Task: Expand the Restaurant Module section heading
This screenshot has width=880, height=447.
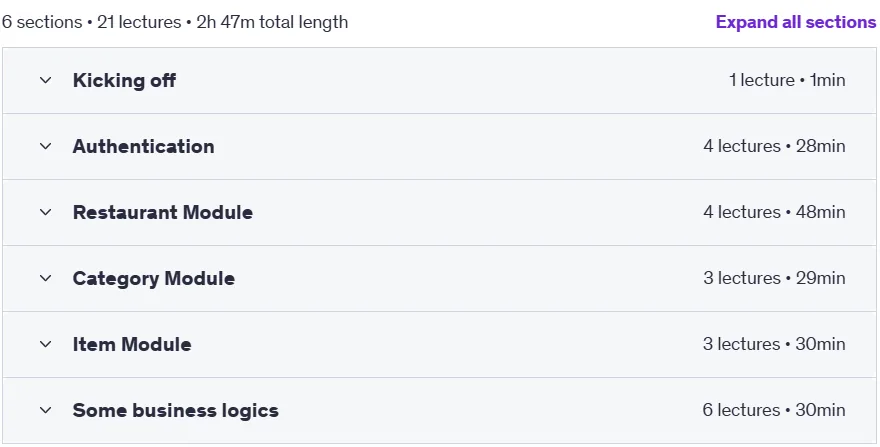Action: click(163, 212)
